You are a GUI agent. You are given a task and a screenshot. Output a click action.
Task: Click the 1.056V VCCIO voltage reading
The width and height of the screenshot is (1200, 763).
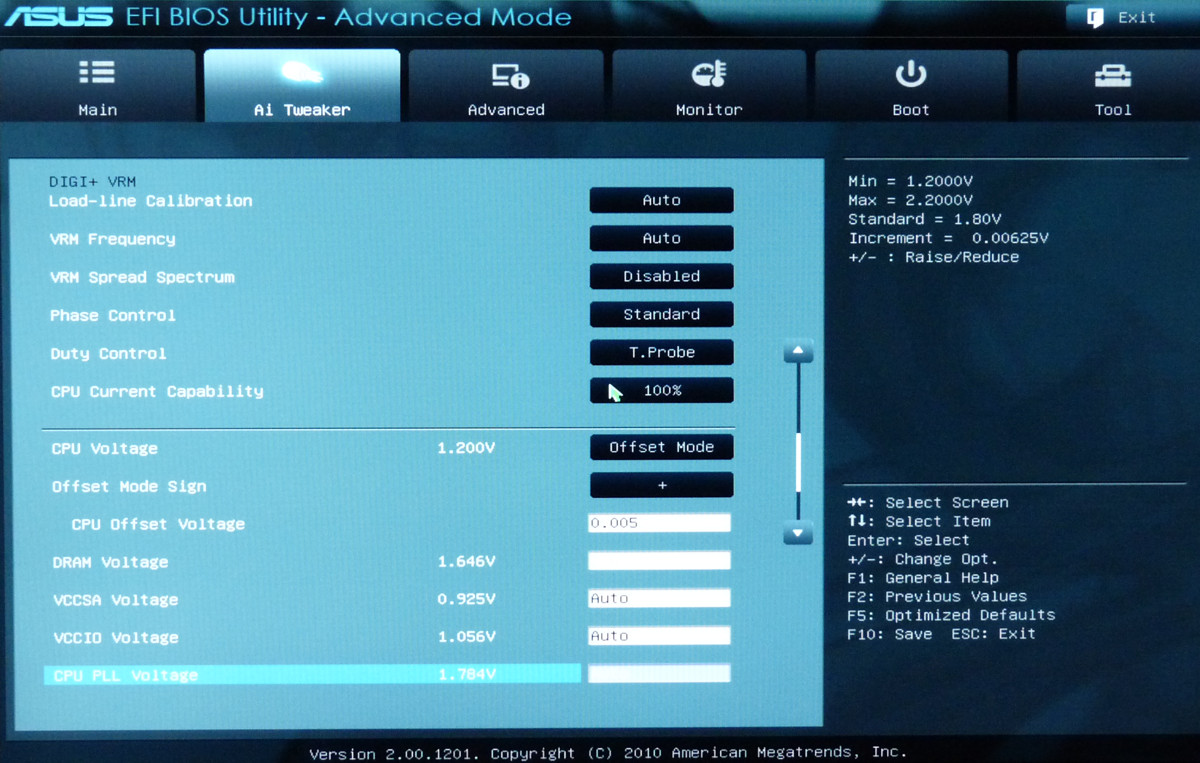pyautogui.click(x=466, y=637)
